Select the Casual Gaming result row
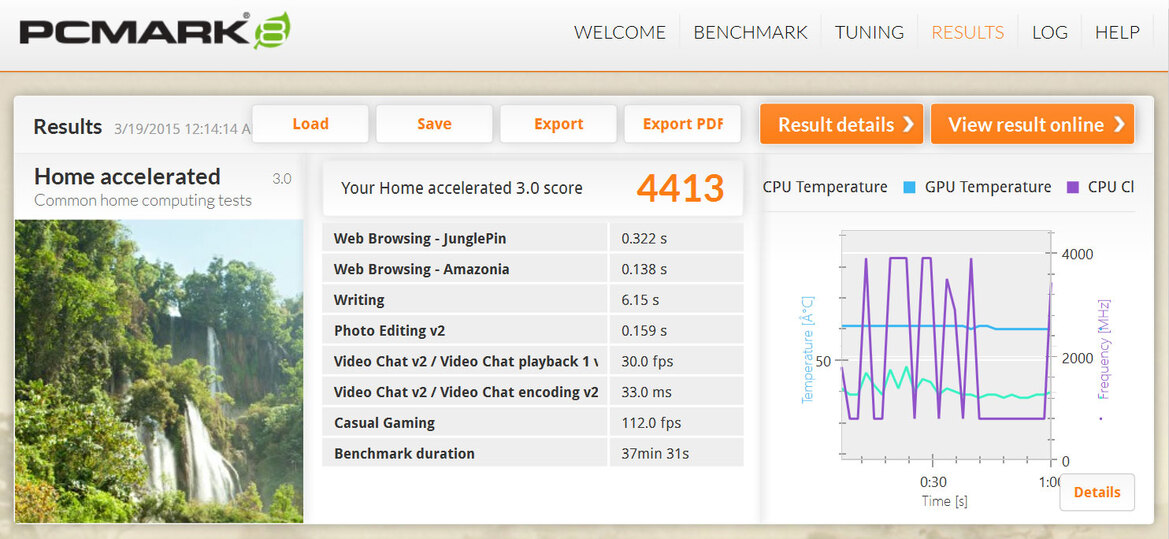This screenshot has width=1169, height=539. click(x=532, y=423)
